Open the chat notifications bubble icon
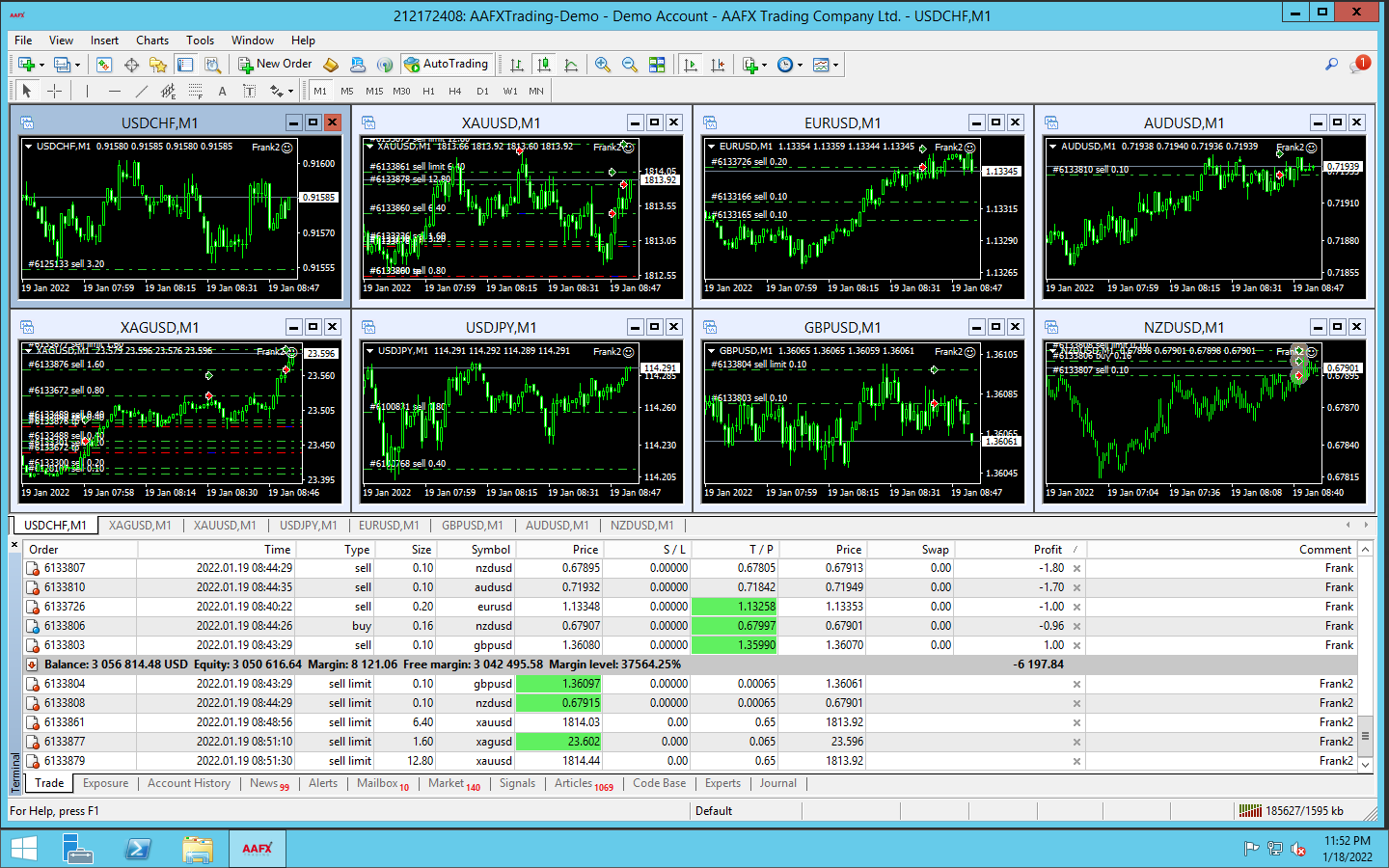 tap(1360, 65)
